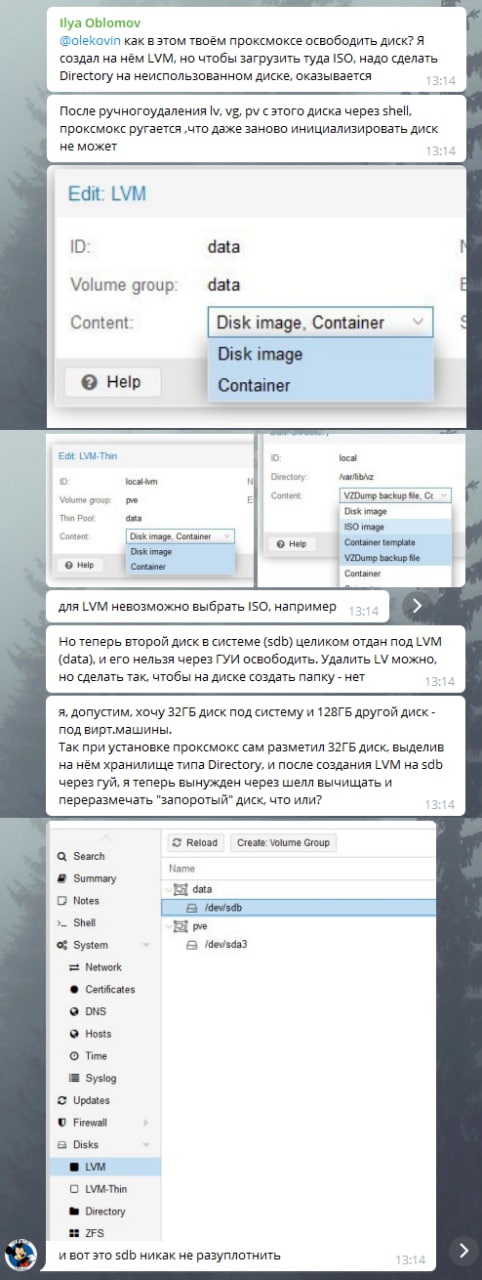
Task: Expand the Firewall submenu arrow
Action: tap(145, 1122)
